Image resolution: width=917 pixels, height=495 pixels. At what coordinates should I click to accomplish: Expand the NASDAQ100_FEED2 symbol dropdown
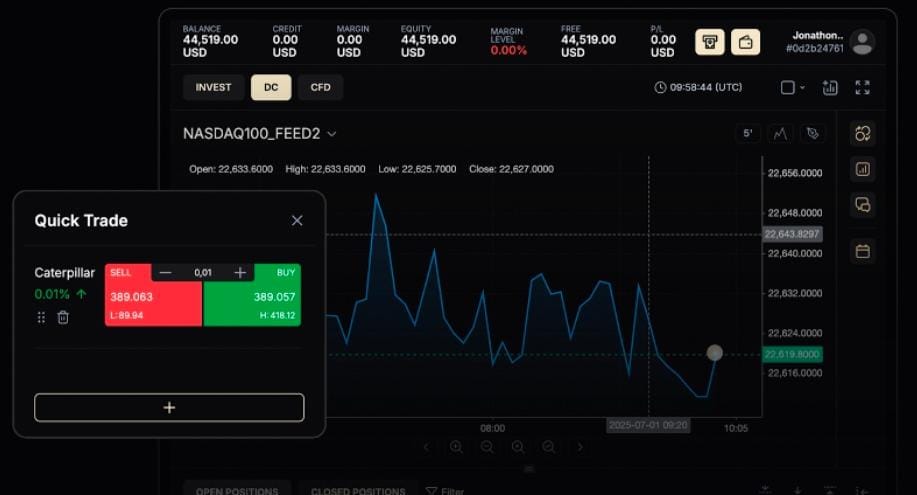pos(331,134)
